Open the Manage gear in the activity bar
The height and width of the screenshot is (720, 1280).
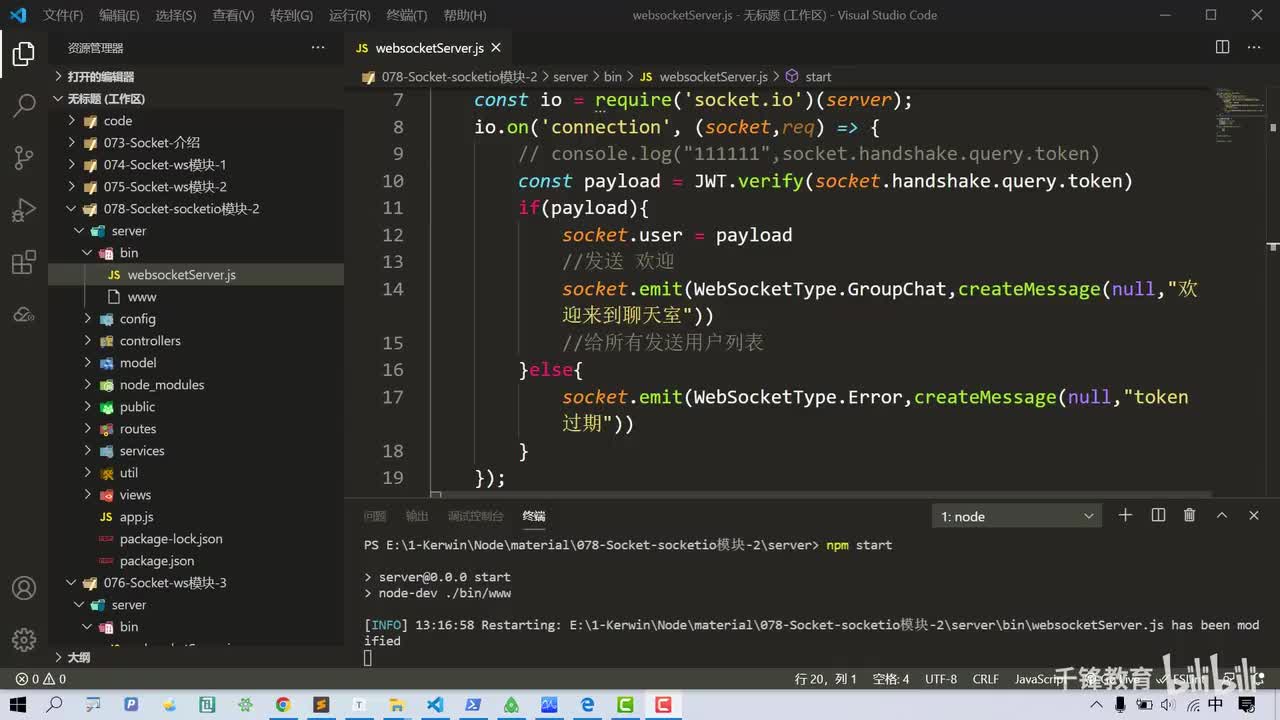24,640
